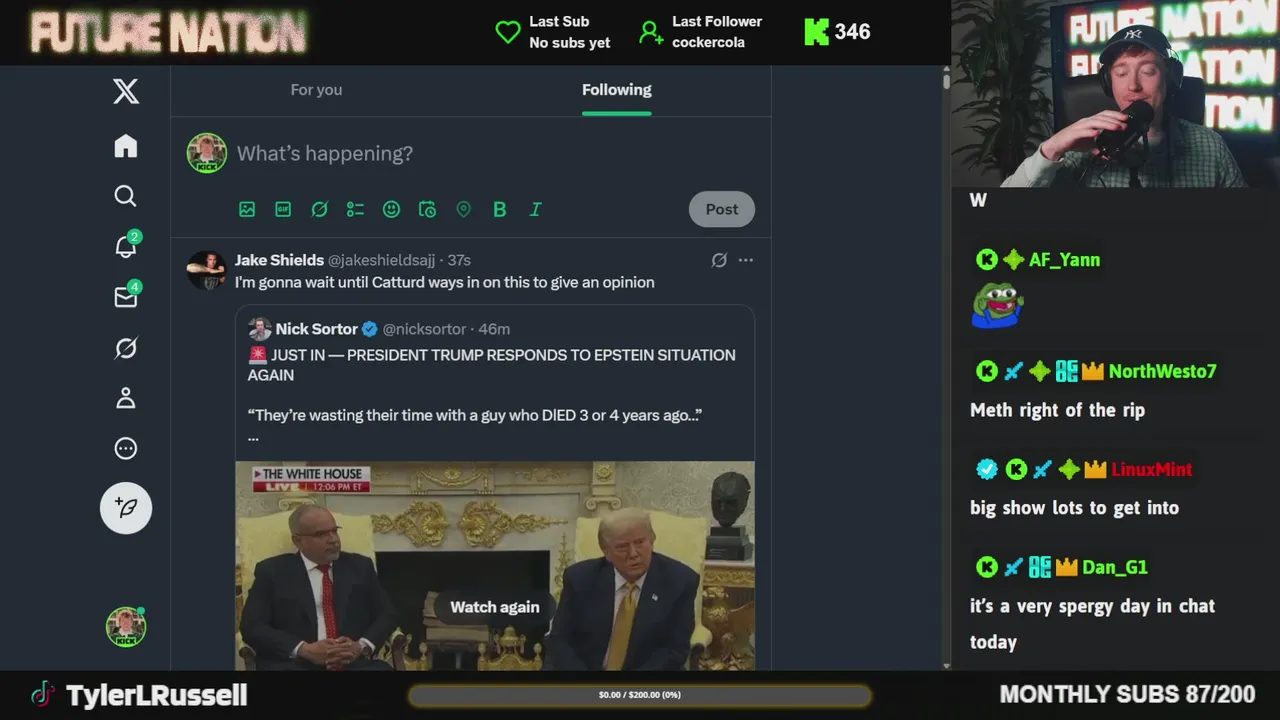Click the crown badge beside Dan_G1
This screenshot has height=720, width=1280.
pos(1066,567)
